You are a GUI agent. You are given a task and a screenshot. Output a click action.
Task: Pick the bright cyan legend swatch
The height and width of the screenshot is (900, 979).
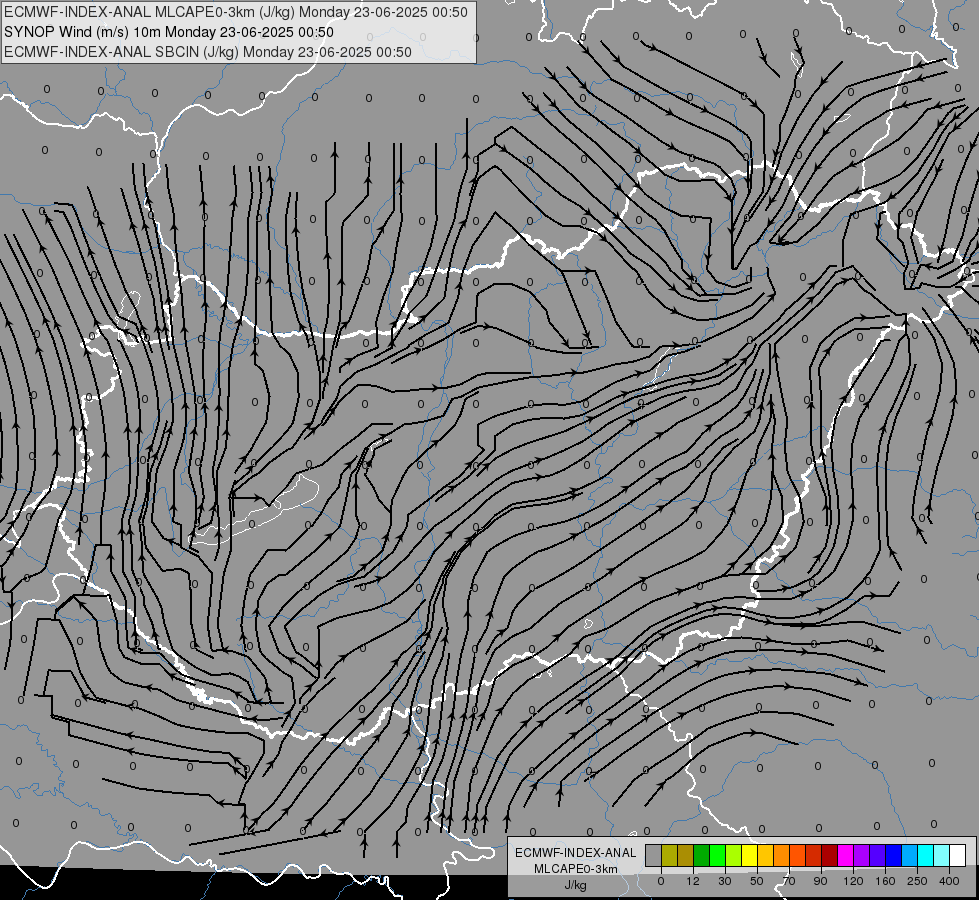925,855
